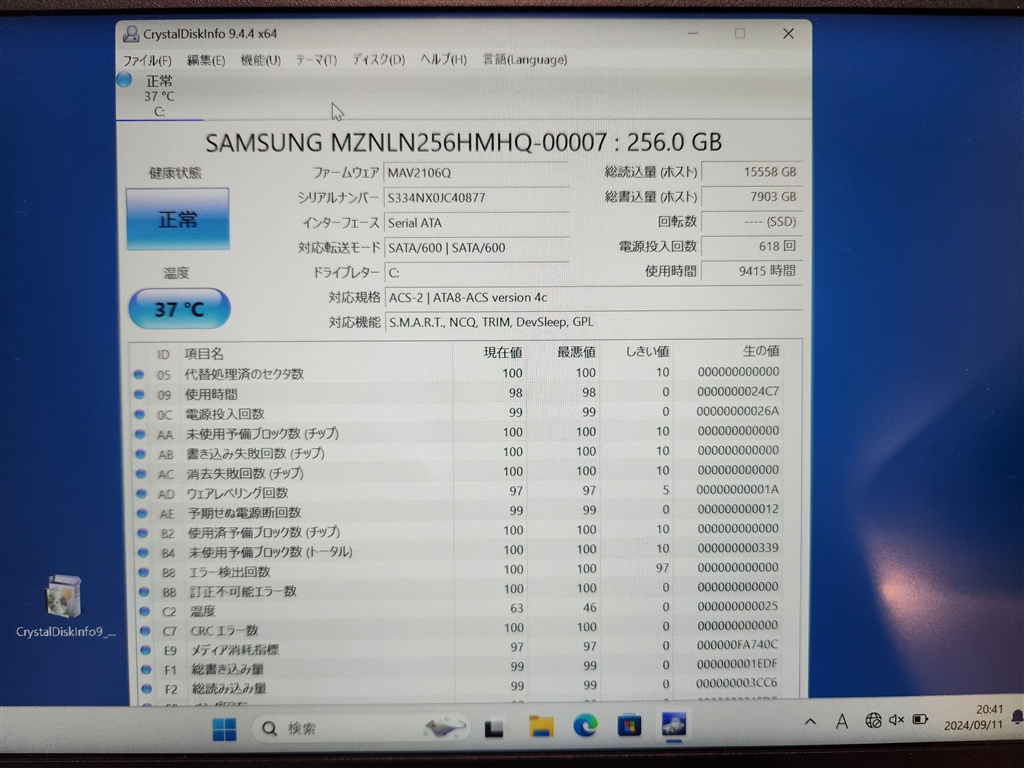Viewport: 1024px width, 768px height.
Task: Click the IME input mode indicator A
Action: coord(842,722)
